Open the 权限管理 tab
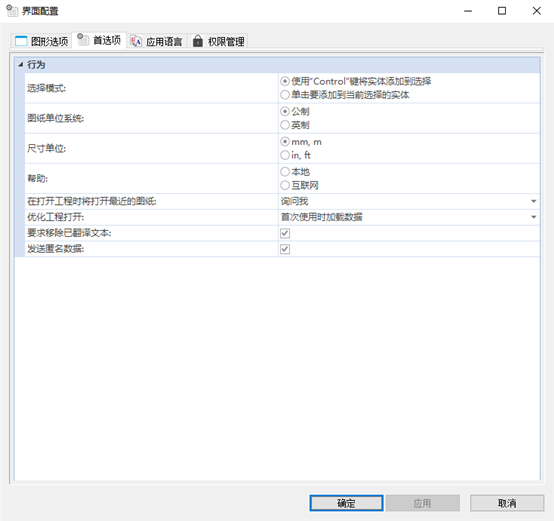This screenshot has width=554, height=521. [218, 41]
